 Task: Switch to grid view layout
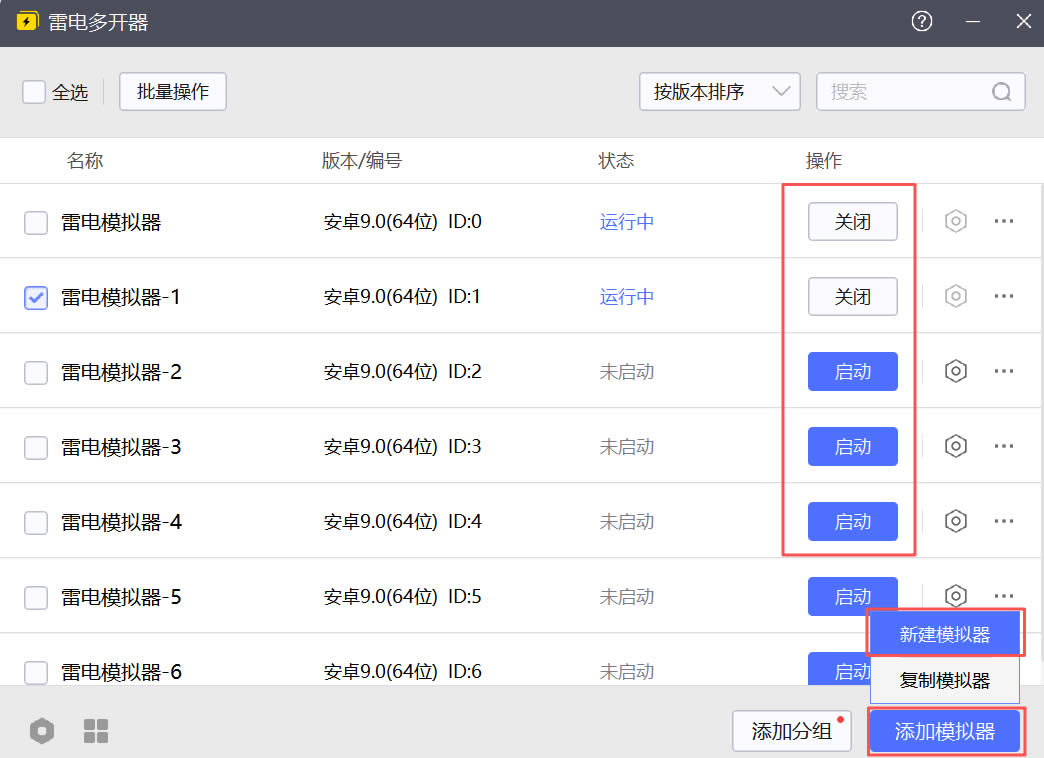click(96, 731)
